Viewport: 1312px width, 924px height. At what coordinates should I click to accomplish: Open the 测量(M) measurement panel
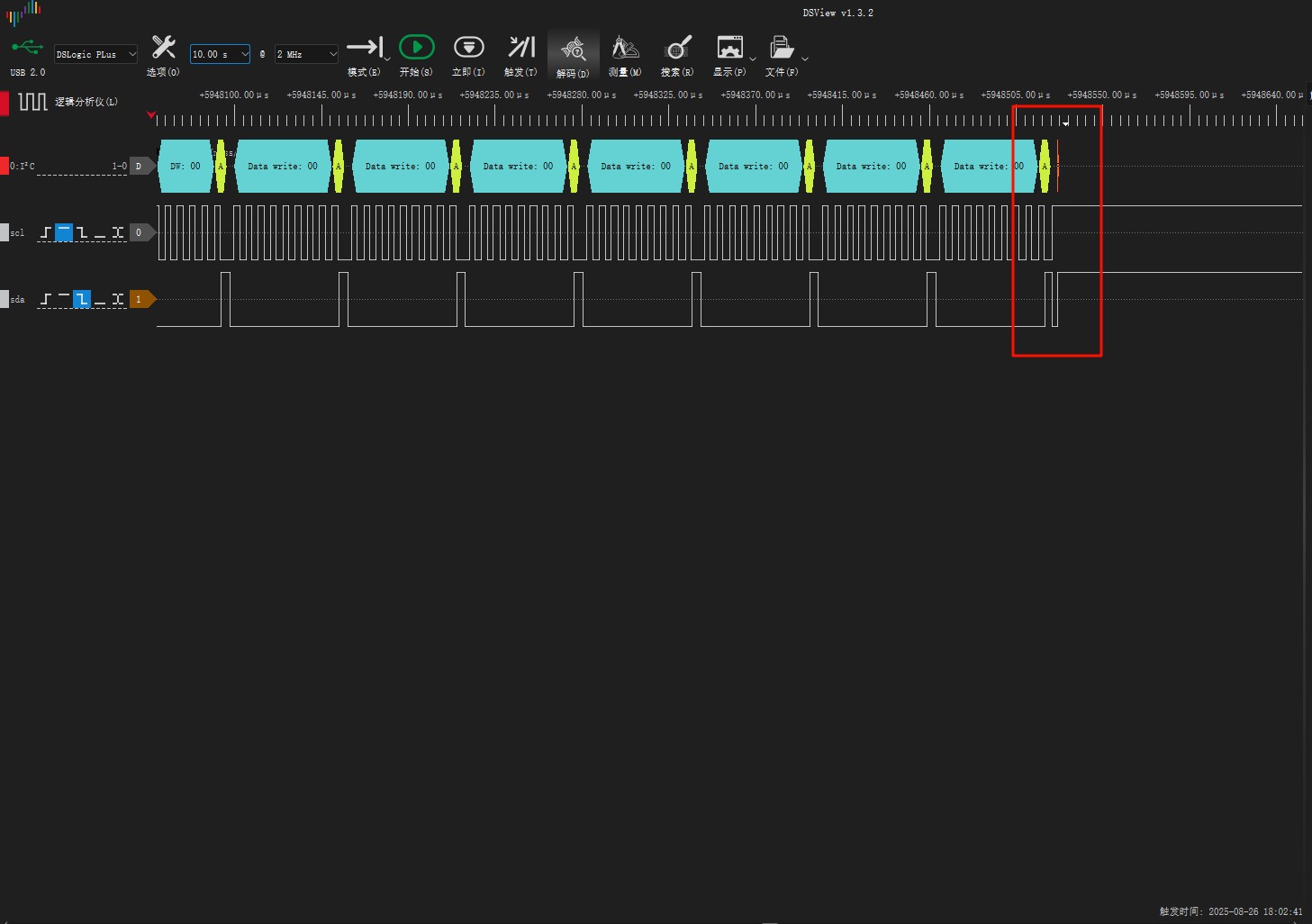click(x=625, y=48)
